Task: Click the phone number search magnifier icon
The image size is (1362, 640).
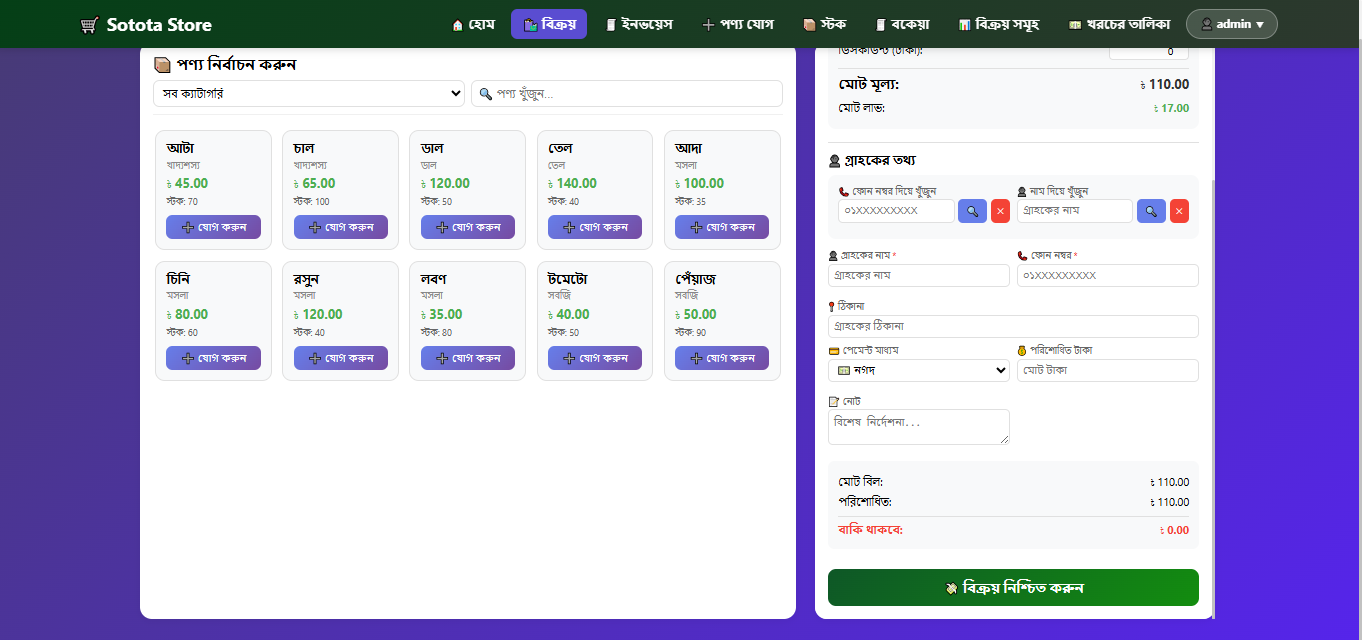Action: [x=972, y=211]
